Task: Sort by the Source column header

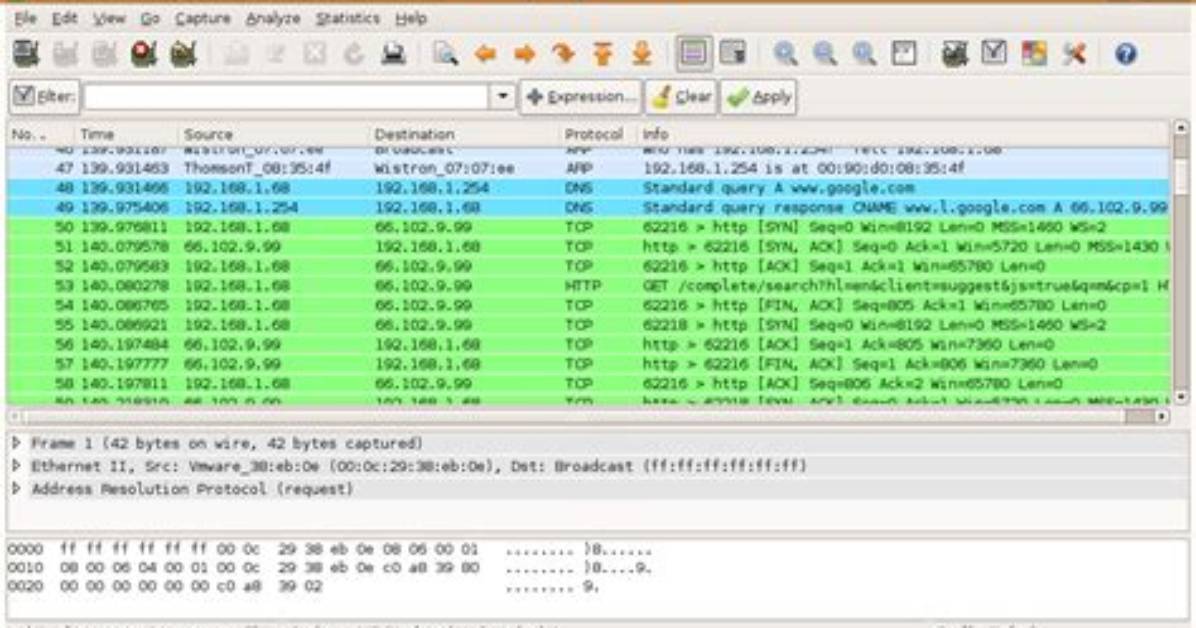Action: pos(273,134)
